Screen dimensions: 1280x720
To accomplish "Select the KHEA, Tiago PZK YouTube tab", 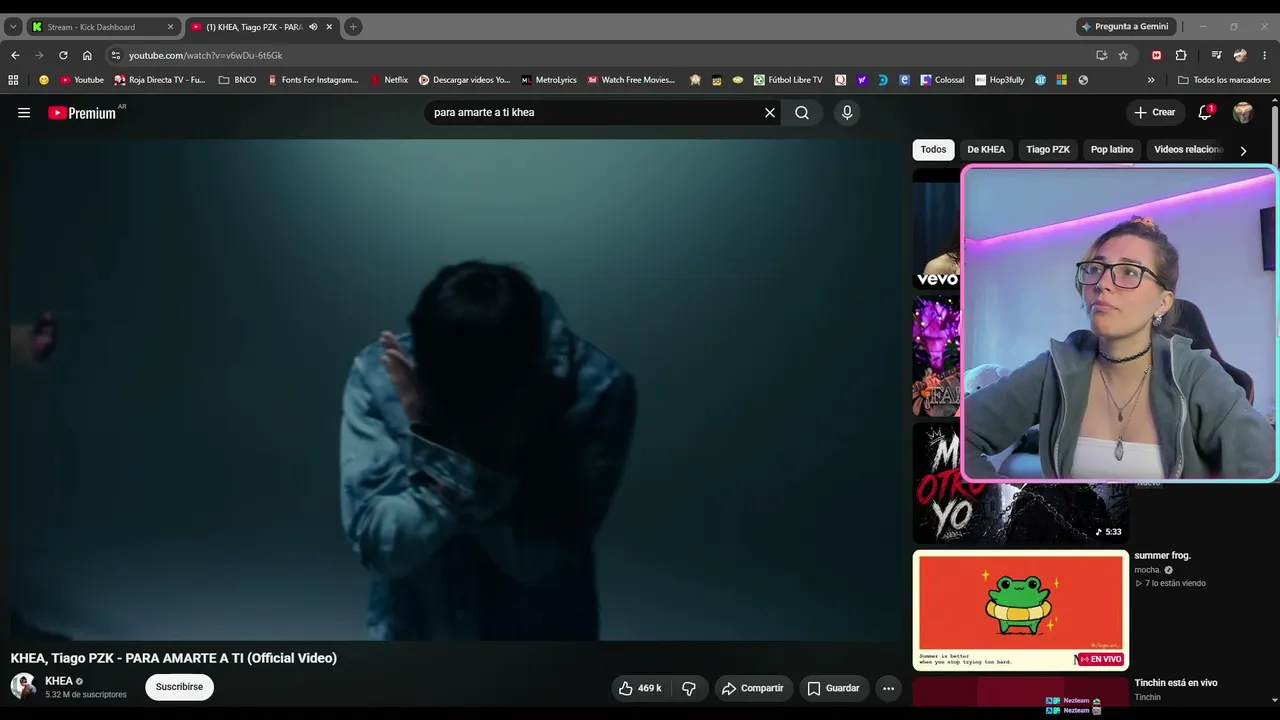I will coord(262,27).
